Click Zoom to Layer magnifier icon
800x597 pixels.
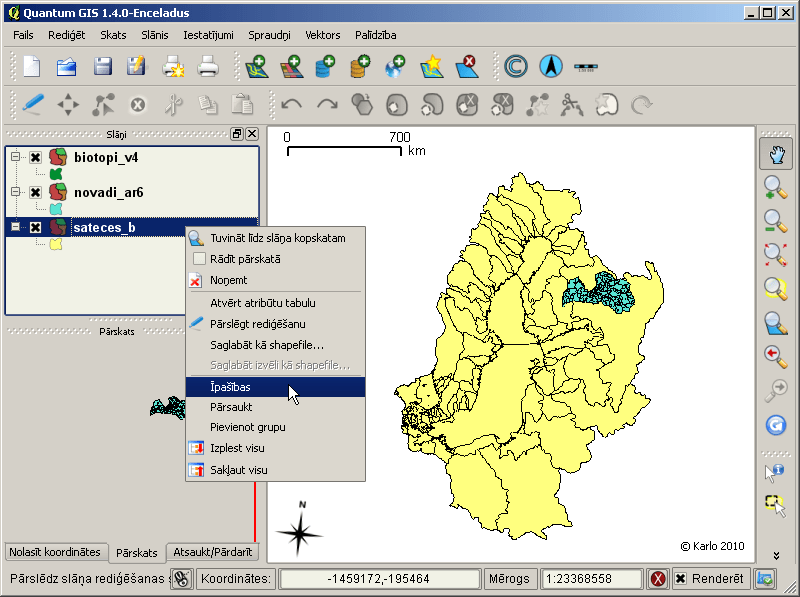click(x=776, y=322)
